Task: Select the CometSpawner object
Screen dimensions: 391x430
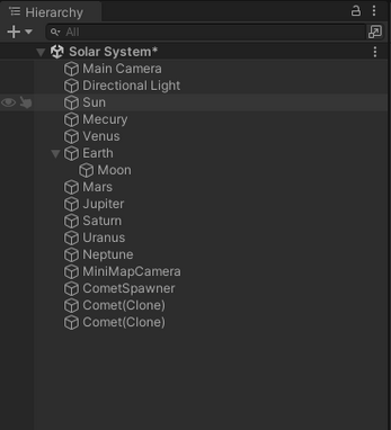Action: pyautogui.click(x=129, y=289)
